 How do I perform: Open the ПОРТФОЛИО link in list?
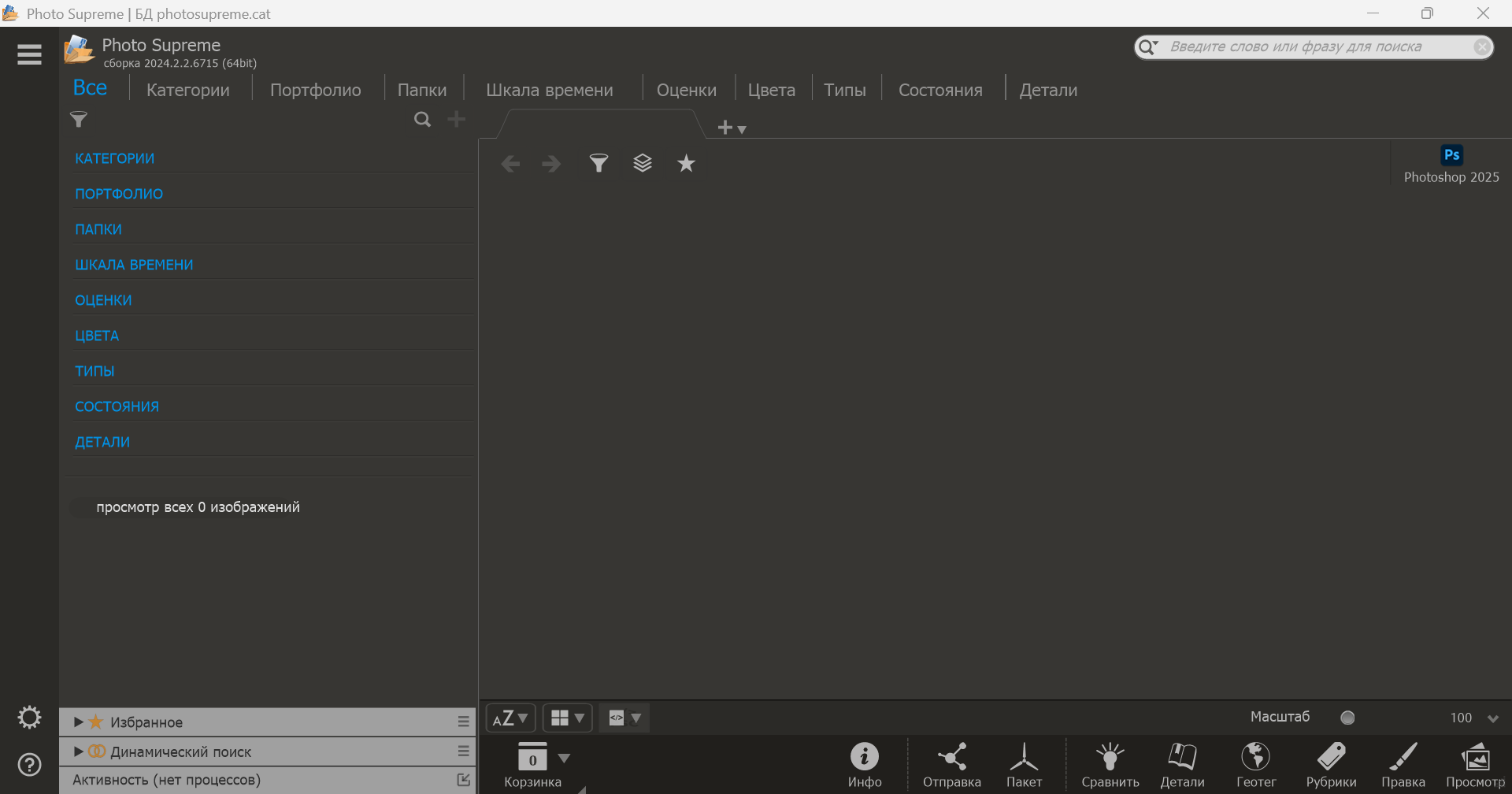tap(119, 194)
